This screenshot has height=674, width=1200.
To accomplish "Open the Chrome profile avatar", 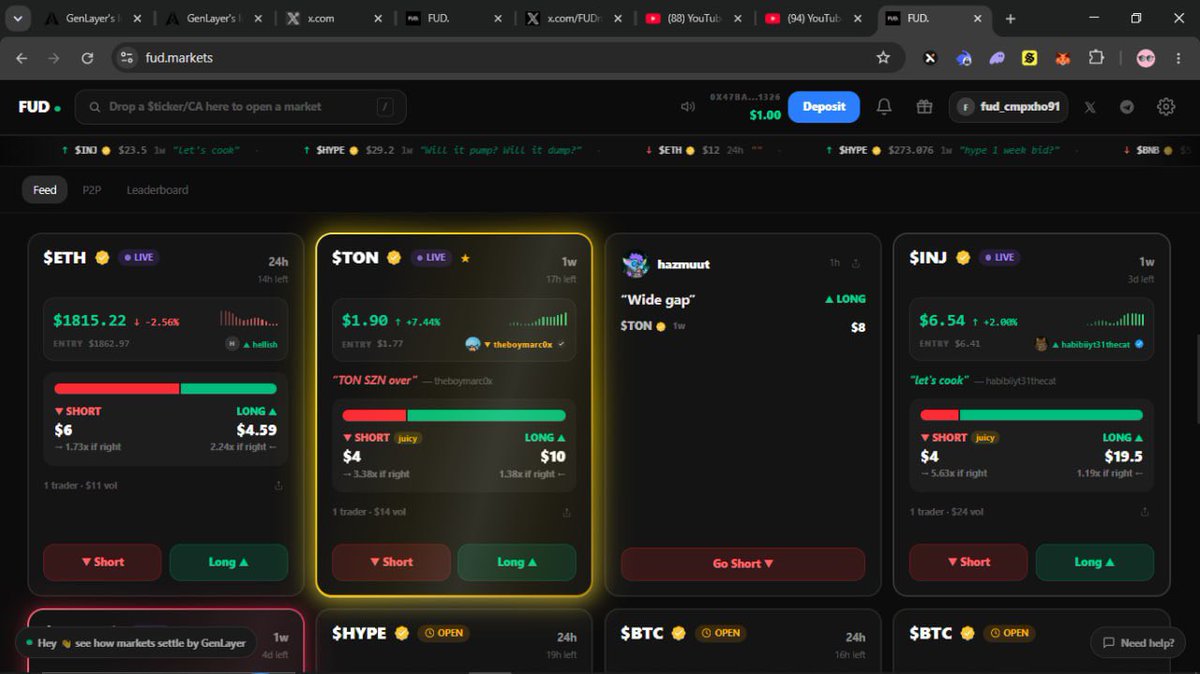I will point(1146,58).
